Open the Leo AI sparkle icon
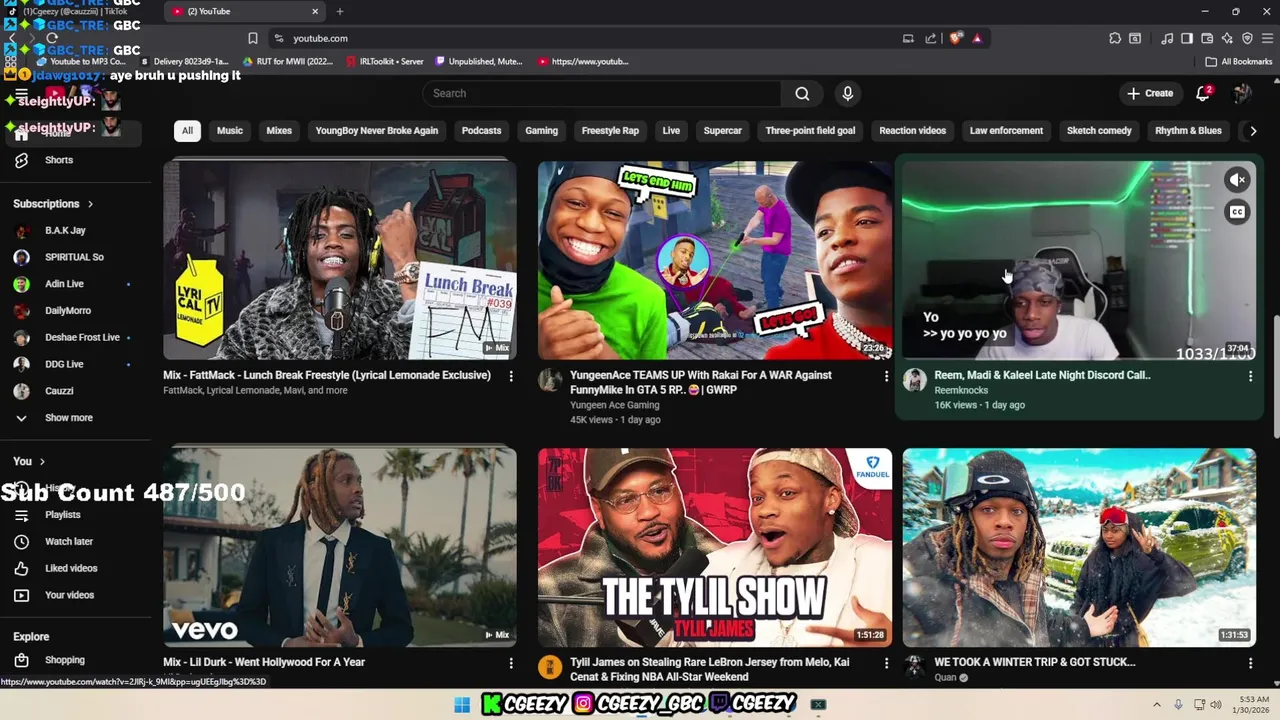The image size is (1280, 720). 1227,38
